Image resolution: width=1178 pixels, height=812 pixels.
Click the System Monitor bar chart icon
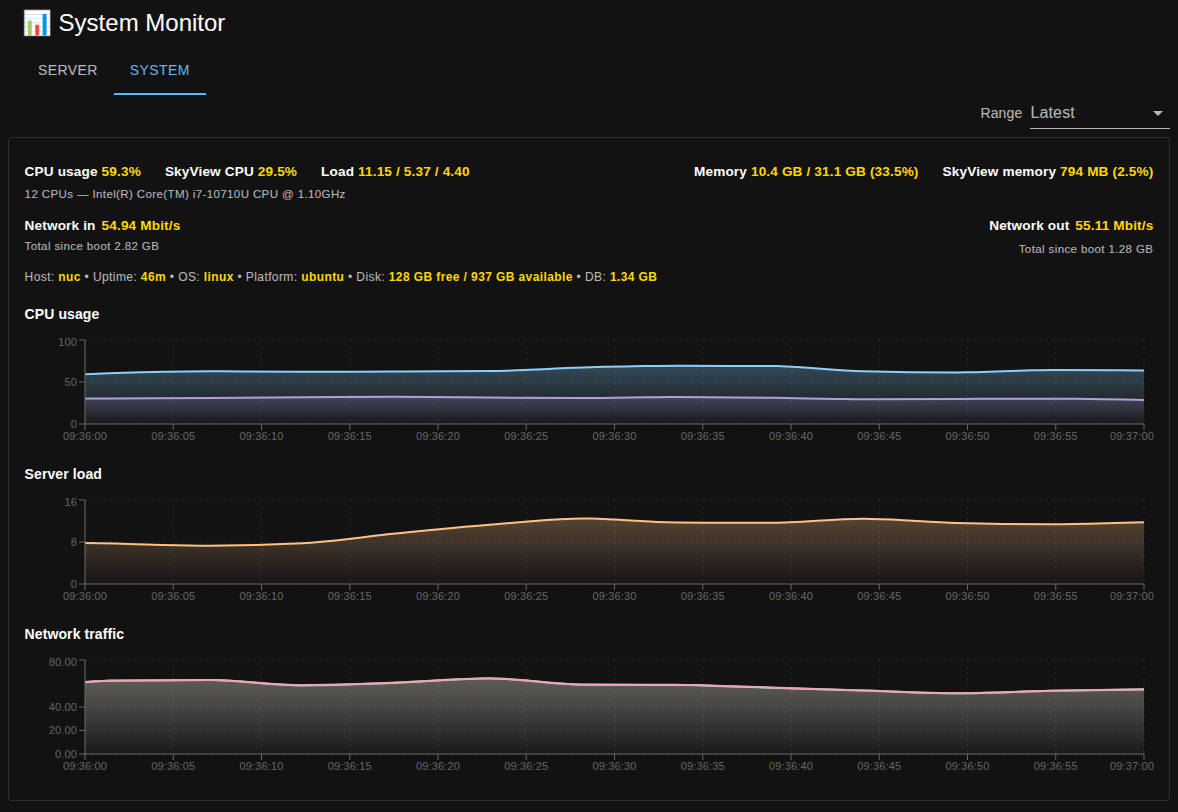click(x=37, y=23)
